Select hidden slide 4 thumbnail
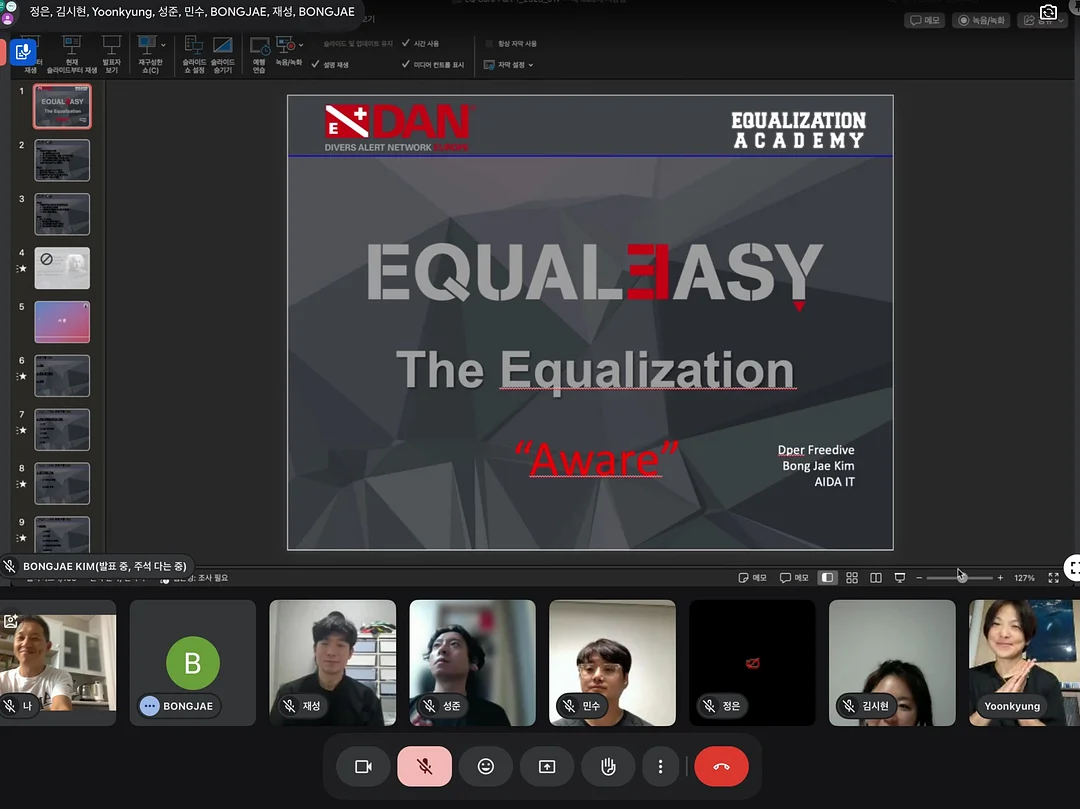The height and width of the screenshot is (809, 1080). coord(62,268)
